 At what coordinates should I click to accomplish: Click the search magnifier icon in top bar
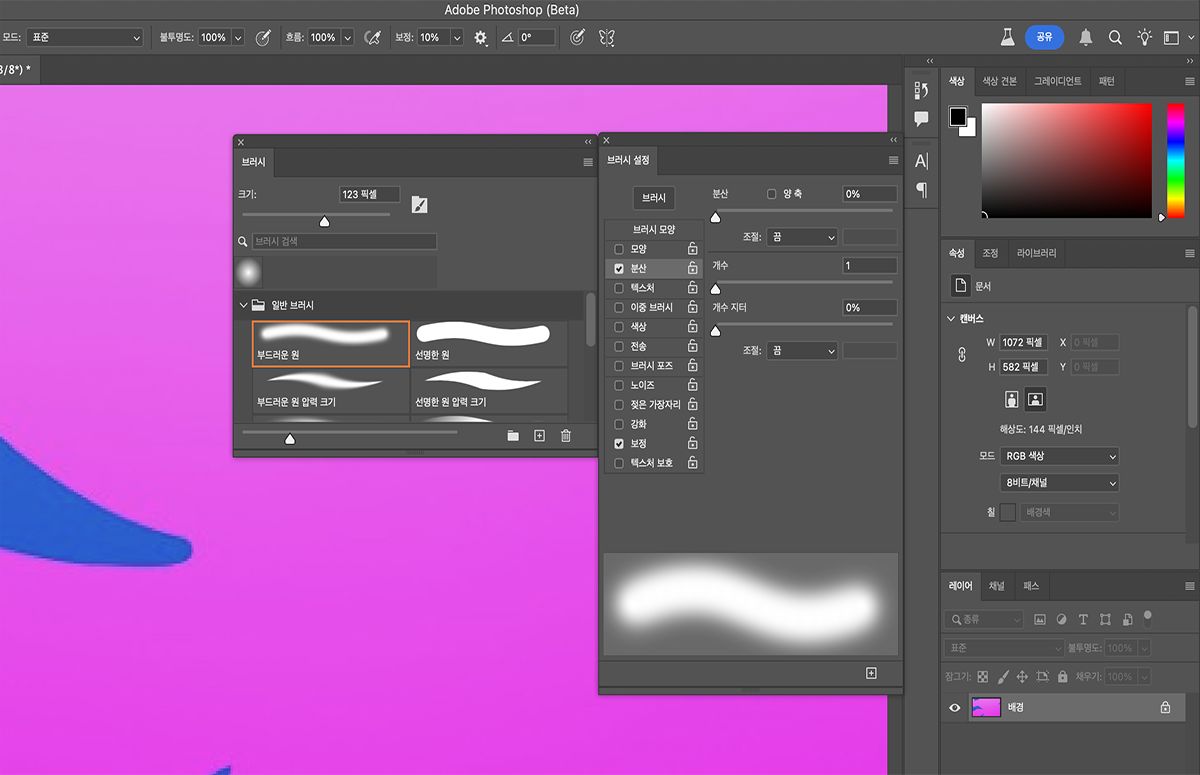click(1115, 37)
